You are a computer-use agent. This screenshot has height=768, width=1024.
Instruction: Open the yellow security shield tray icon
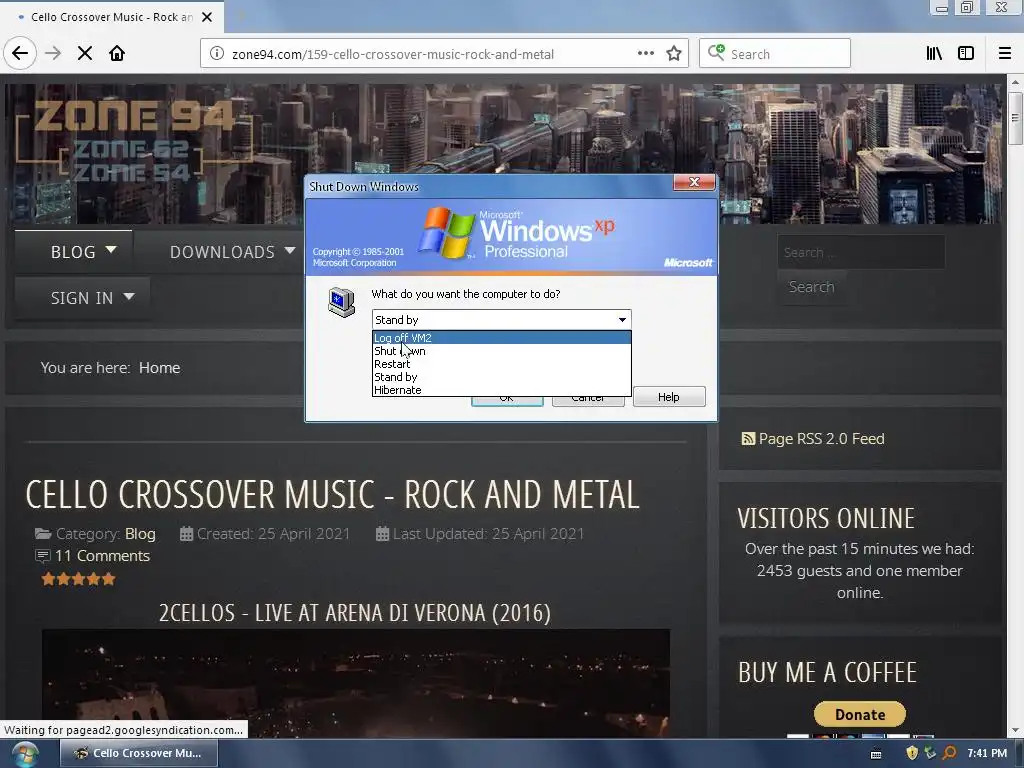tap(912, 754)
